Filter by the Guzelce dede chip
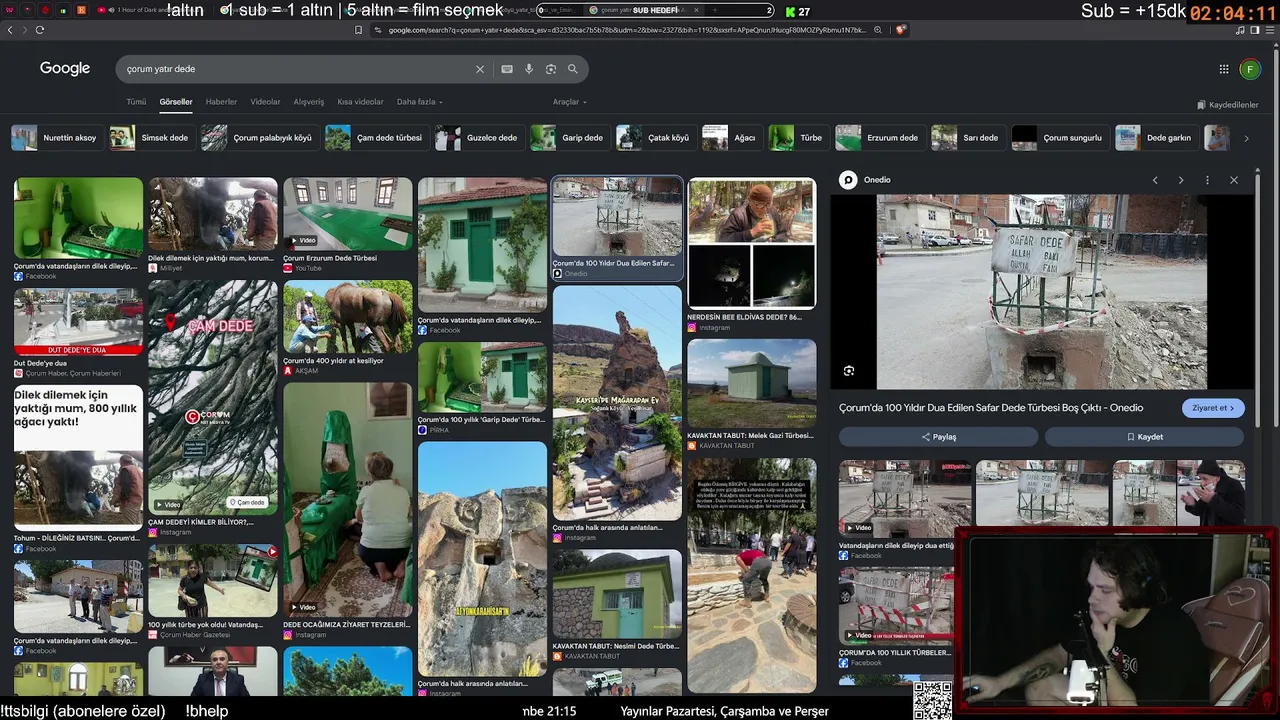Viewport: 1280px width, 720px height. (478, 138)
